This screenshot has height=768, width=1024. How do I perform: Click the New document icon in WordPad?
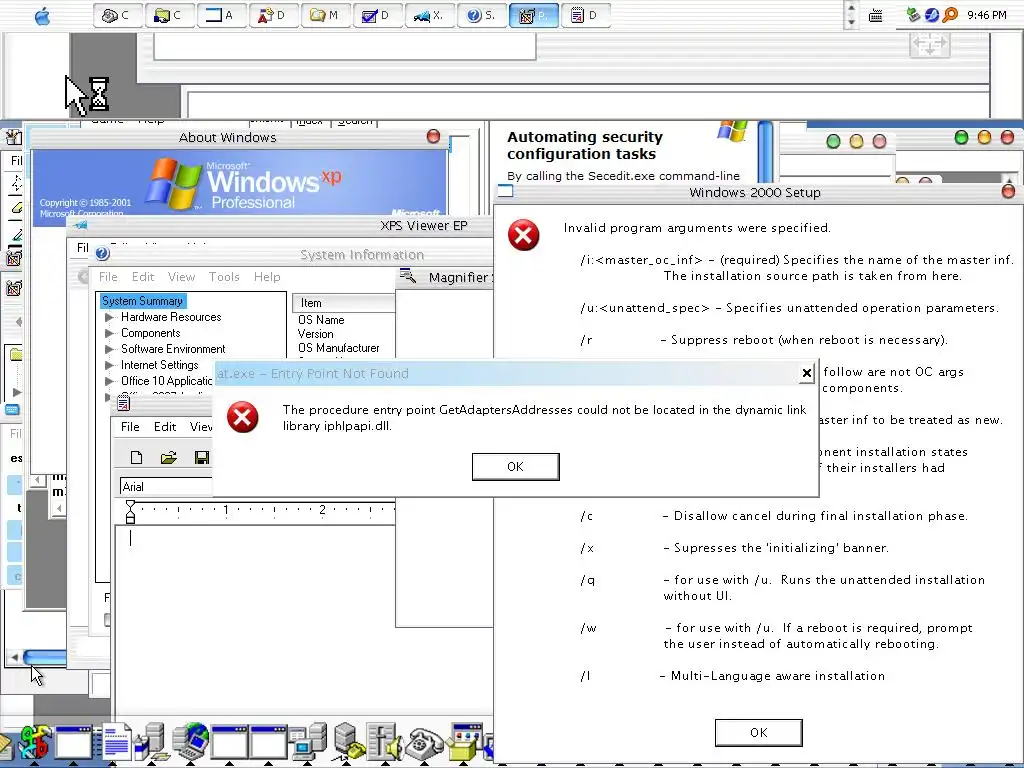136,458
